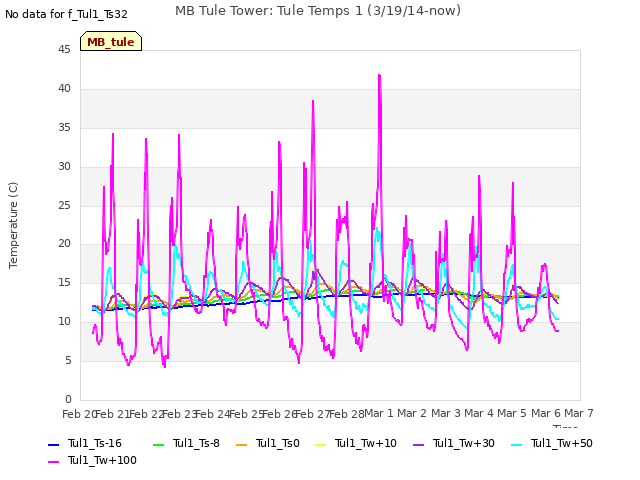The width and height of the screenshot is (640, 480).
Task: Toggle the Tul1_Tw+10 legend entry
Action: [356, 443]
